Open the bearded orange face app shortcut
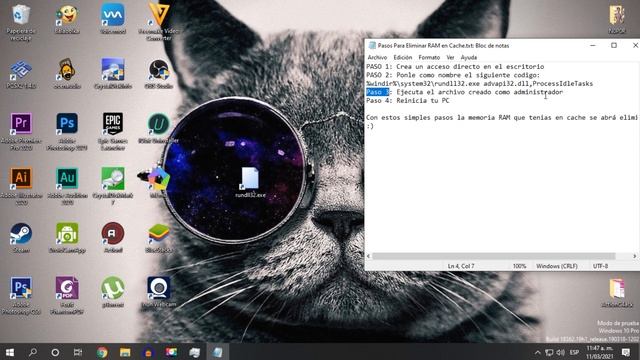This screenshot has height=360, width=640. tap(67, 74)
